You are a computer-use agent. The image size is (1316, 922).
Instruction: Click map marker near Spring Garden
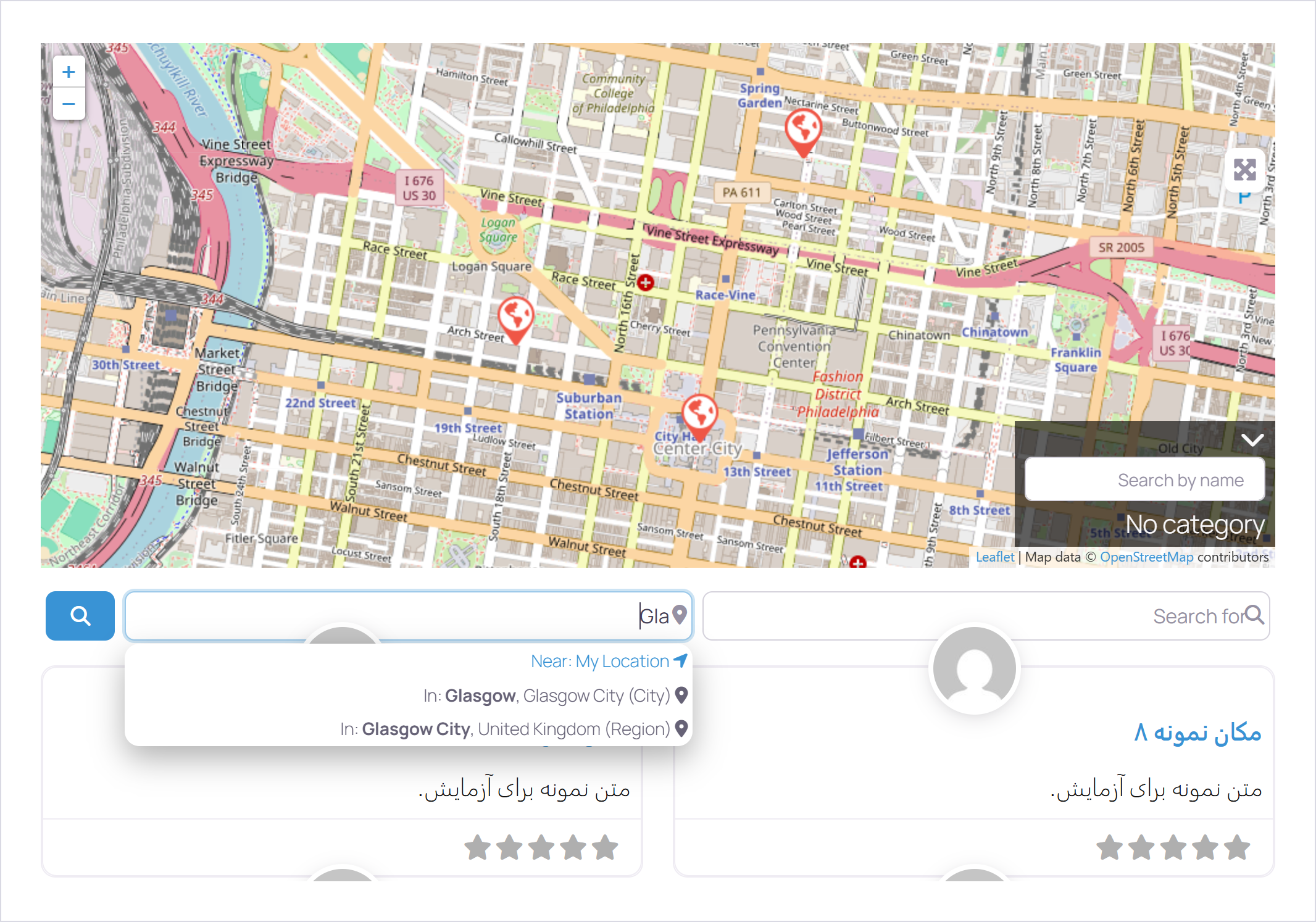803,133
